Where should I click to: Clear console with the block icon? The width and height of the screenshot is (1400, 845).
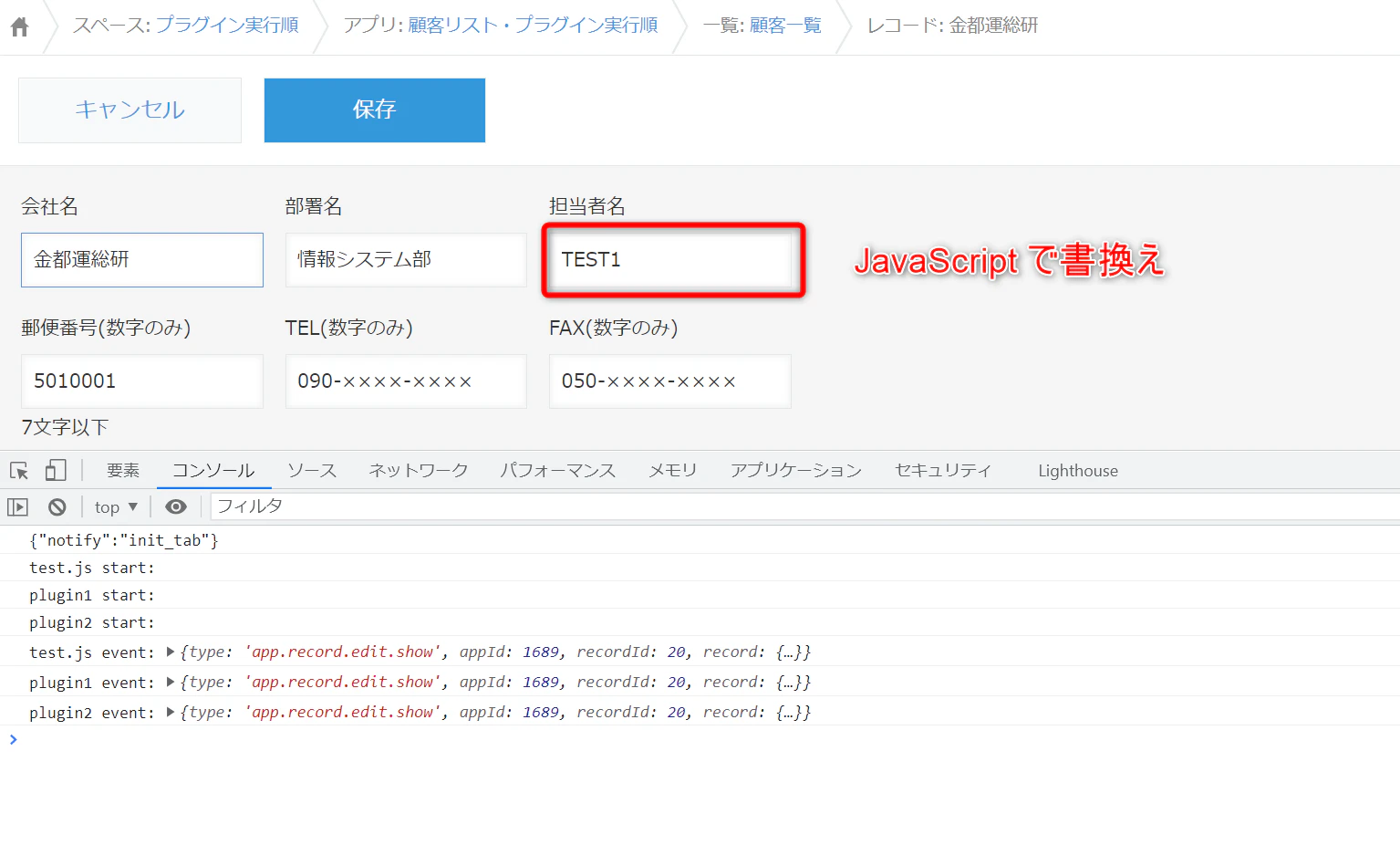pyautogui.click(x=57, y=506)
